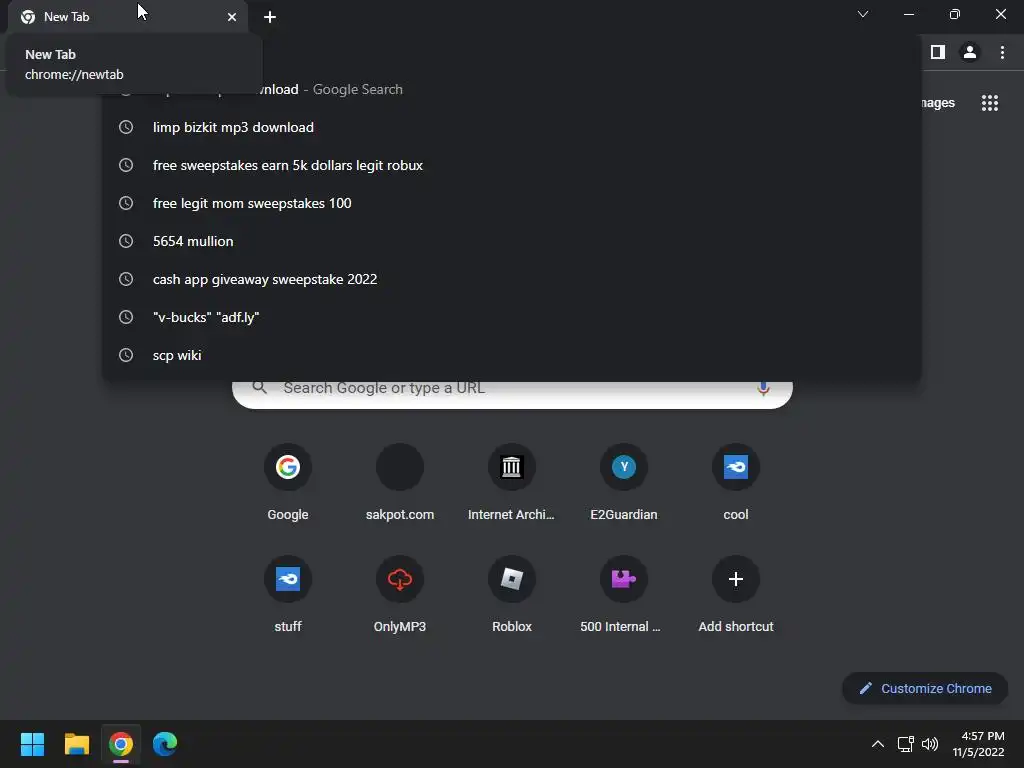This screenshot has height=768, width=1024.
Task: Pick suggestion 'free legit mom sweepstakes 100'
Action: (x=511, y=203)
